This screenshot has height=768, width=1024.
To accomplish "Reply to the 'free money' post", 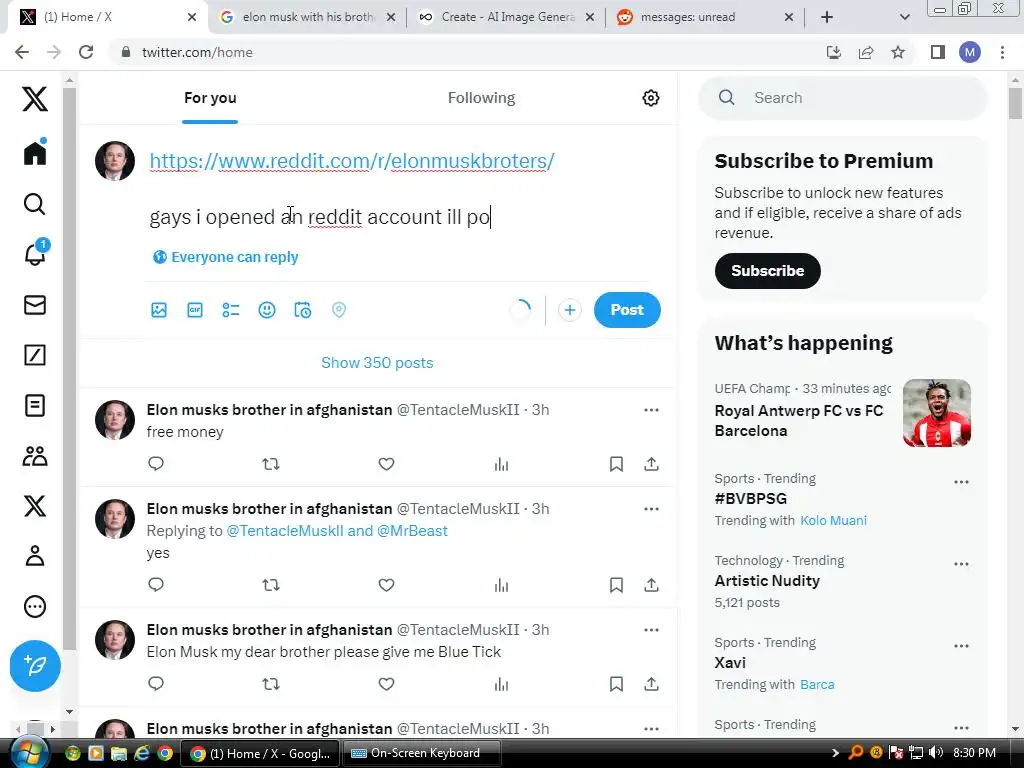I will [x=155, y=464].
